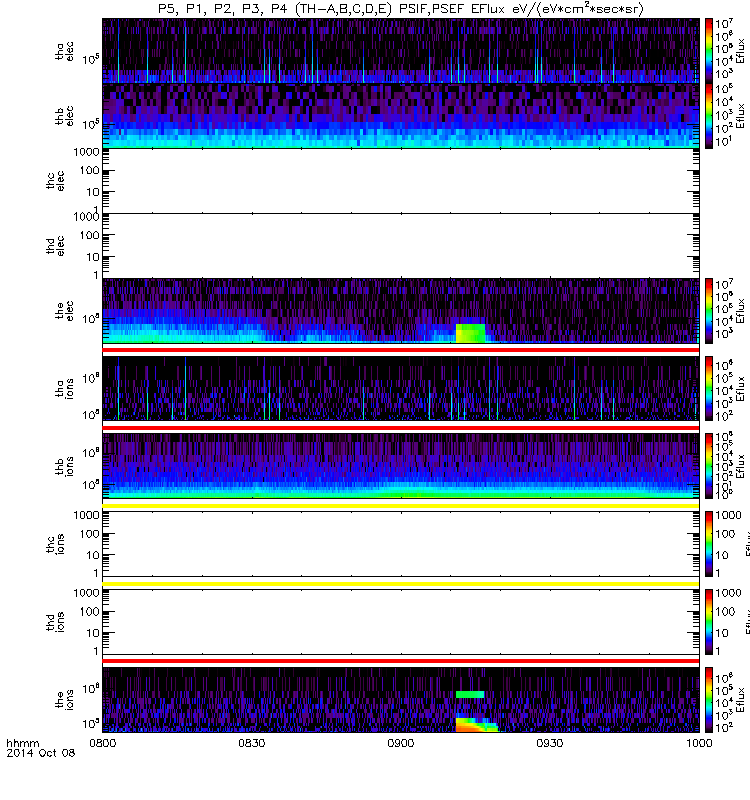This screenshot has width=750, height=800.
Task: Click the 'thc elec' axis label
Action: [56, 181]
